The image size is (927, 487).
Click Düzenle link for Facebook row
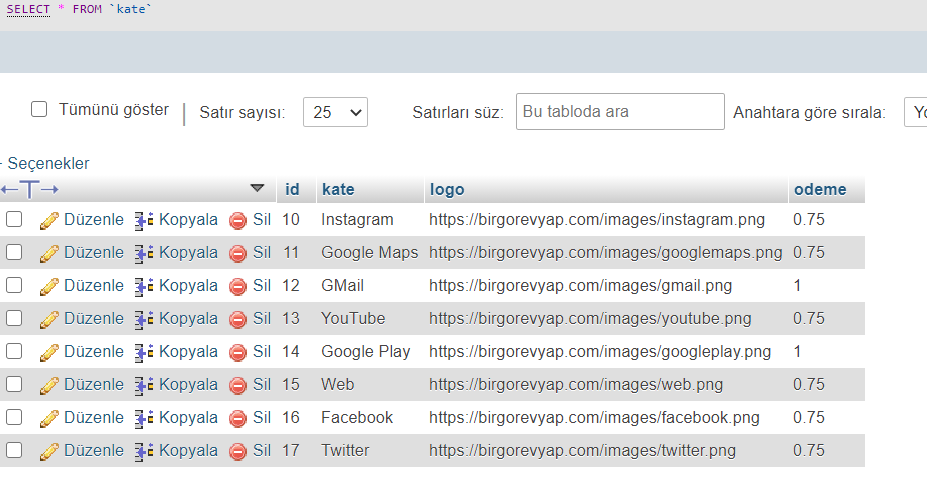tap(94, 418)
